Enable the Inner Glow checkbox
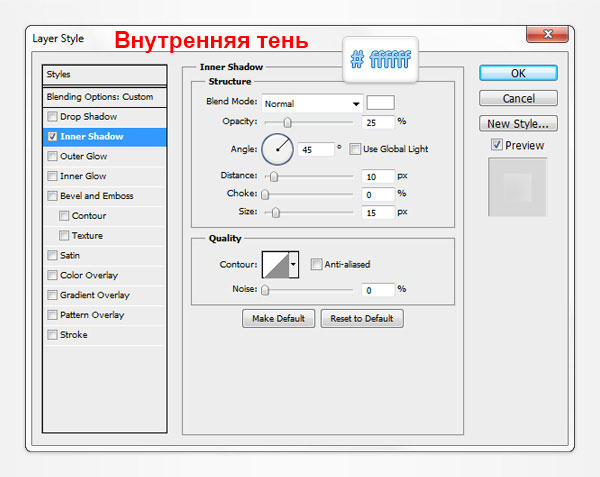The height and width of the screenshot is (477, 600). pyautogui.click(x=52, y=176)
